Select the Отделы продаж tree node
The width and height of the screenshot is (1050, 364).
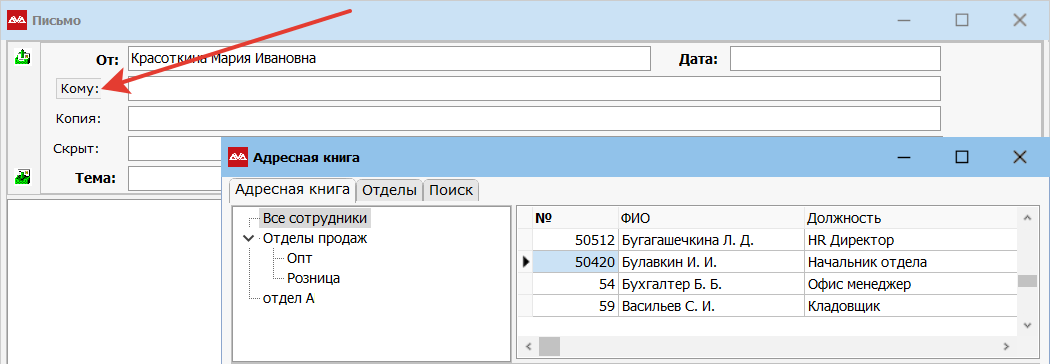click(x=315, y=238)
